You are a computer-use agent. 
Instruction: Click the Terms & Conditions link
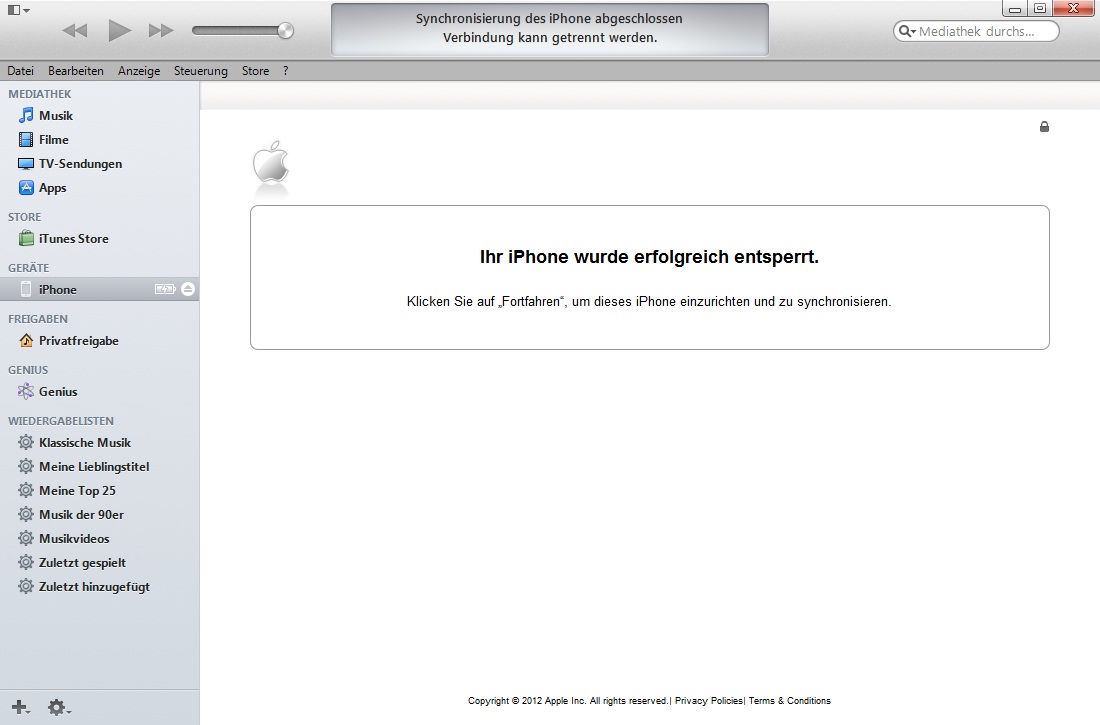[789, 701]
